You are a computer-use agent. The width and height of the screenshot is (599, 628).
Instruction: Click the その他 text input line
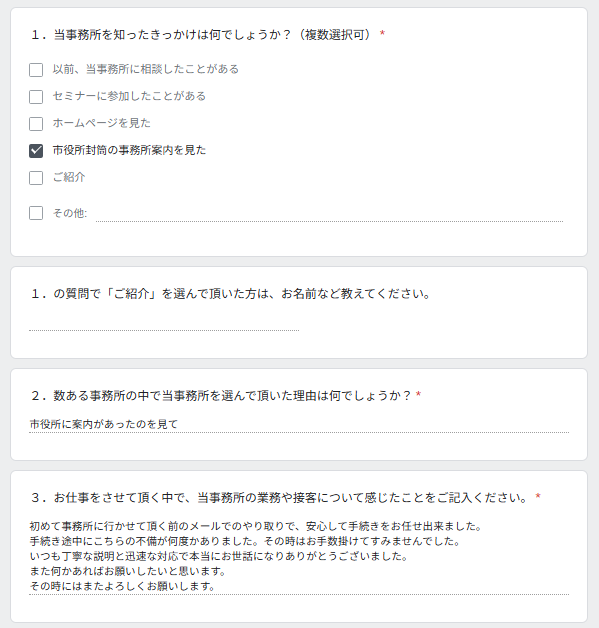click(329, 214)
